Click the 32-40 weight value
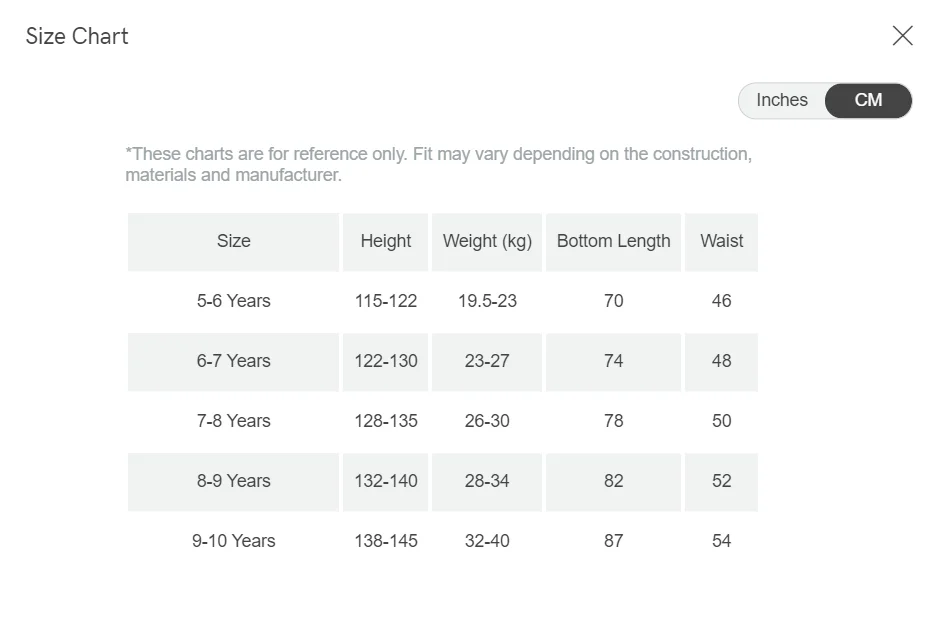Image resolution: width=938 pixels, height=636 pixels. tap(487, 541)
